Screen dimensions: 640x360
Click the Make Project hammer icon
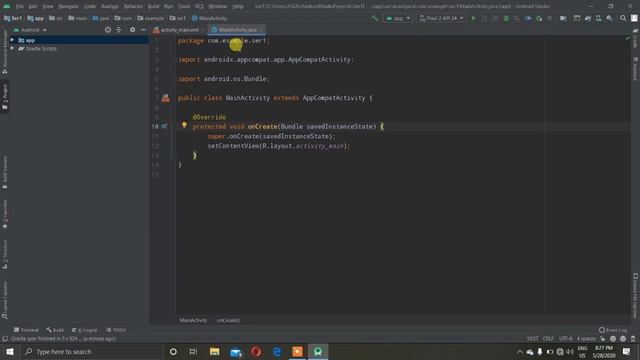(x=375, y=18)
